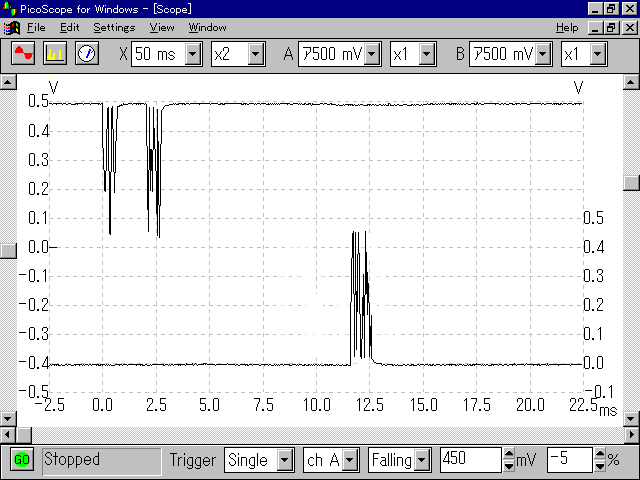Restore the inner Scope child window

pos(611,28)
